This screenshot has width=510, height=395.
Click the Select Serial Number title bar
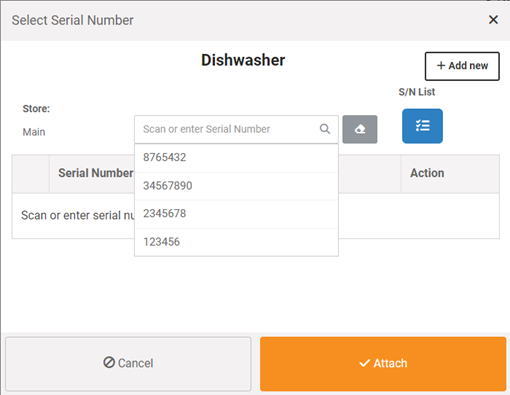pos(73,20)
